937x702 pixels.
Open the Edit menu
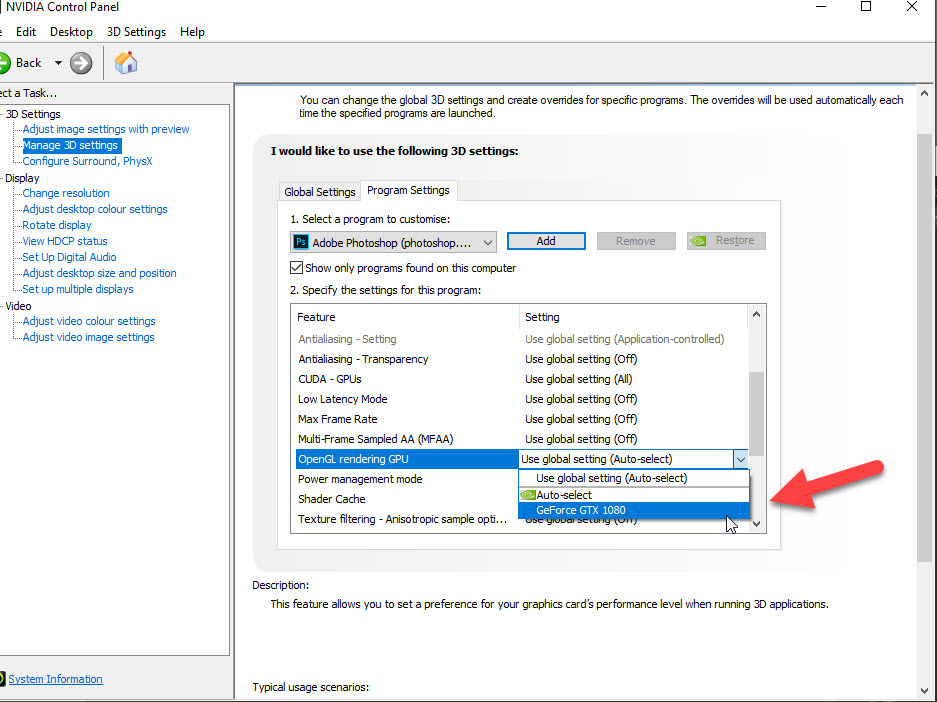[26, 32]
